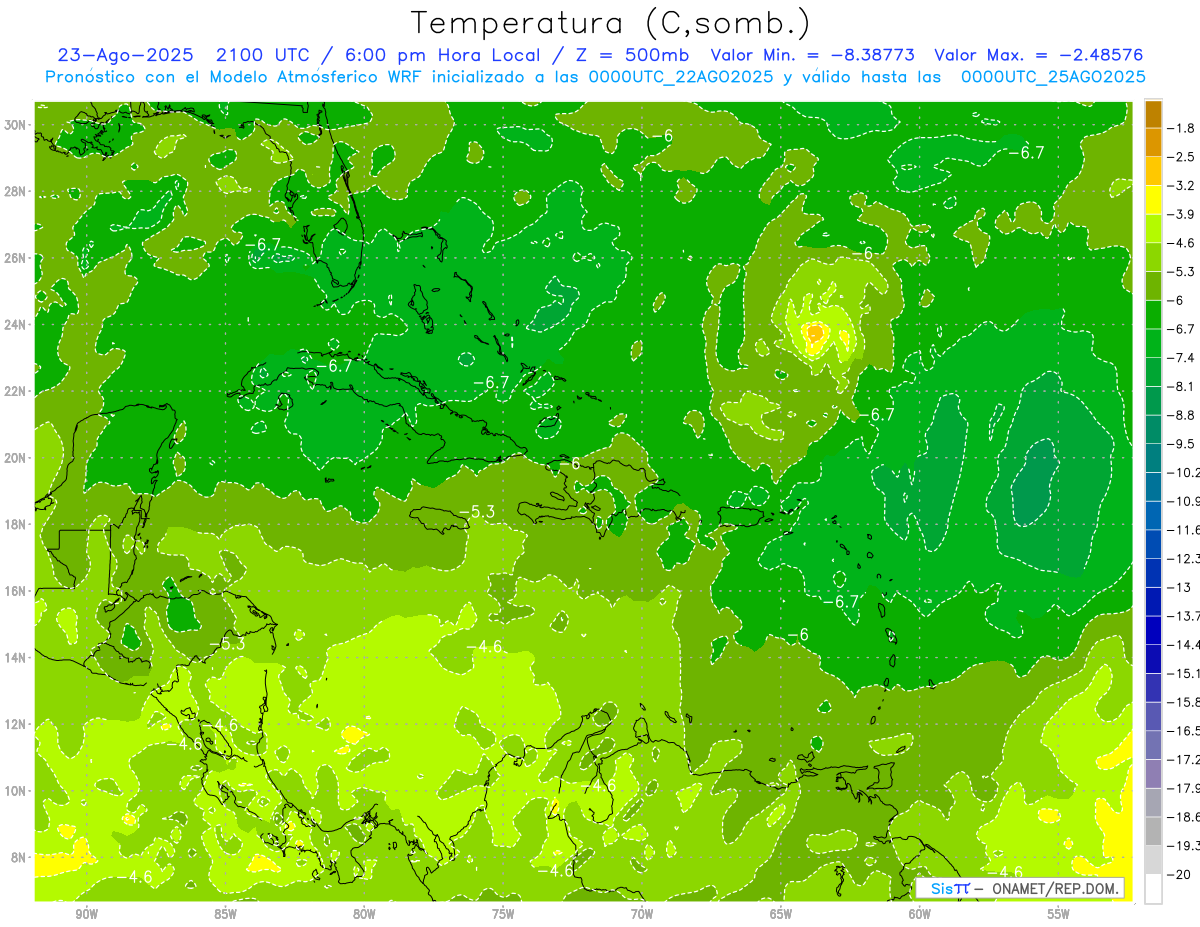Click the '22N' latitude label
Viewport: 1200px width, 927px height.
click(x=16, y=391)
